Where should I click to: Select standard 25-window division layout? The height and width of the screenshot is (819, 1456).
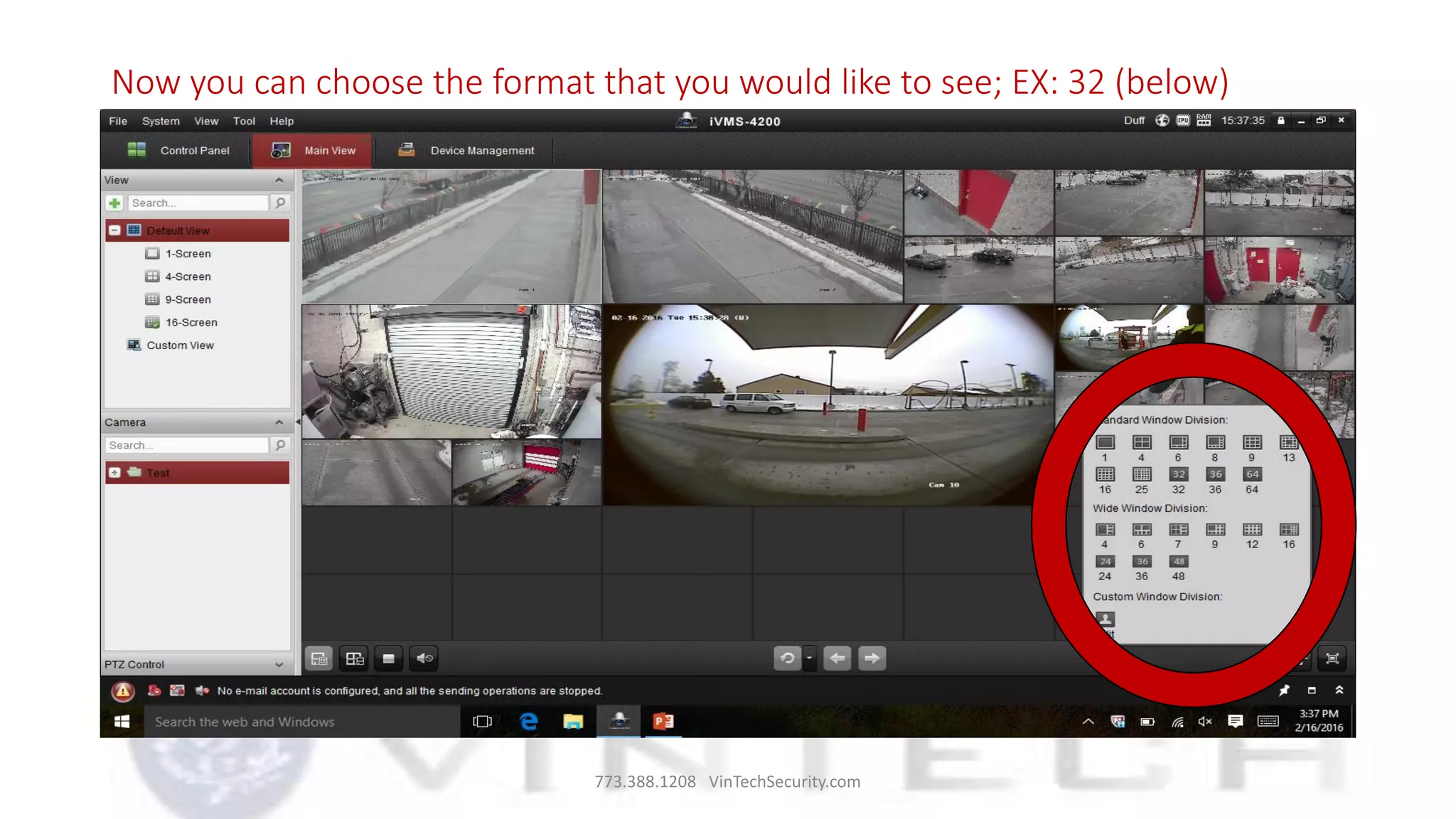point(1142,474)
